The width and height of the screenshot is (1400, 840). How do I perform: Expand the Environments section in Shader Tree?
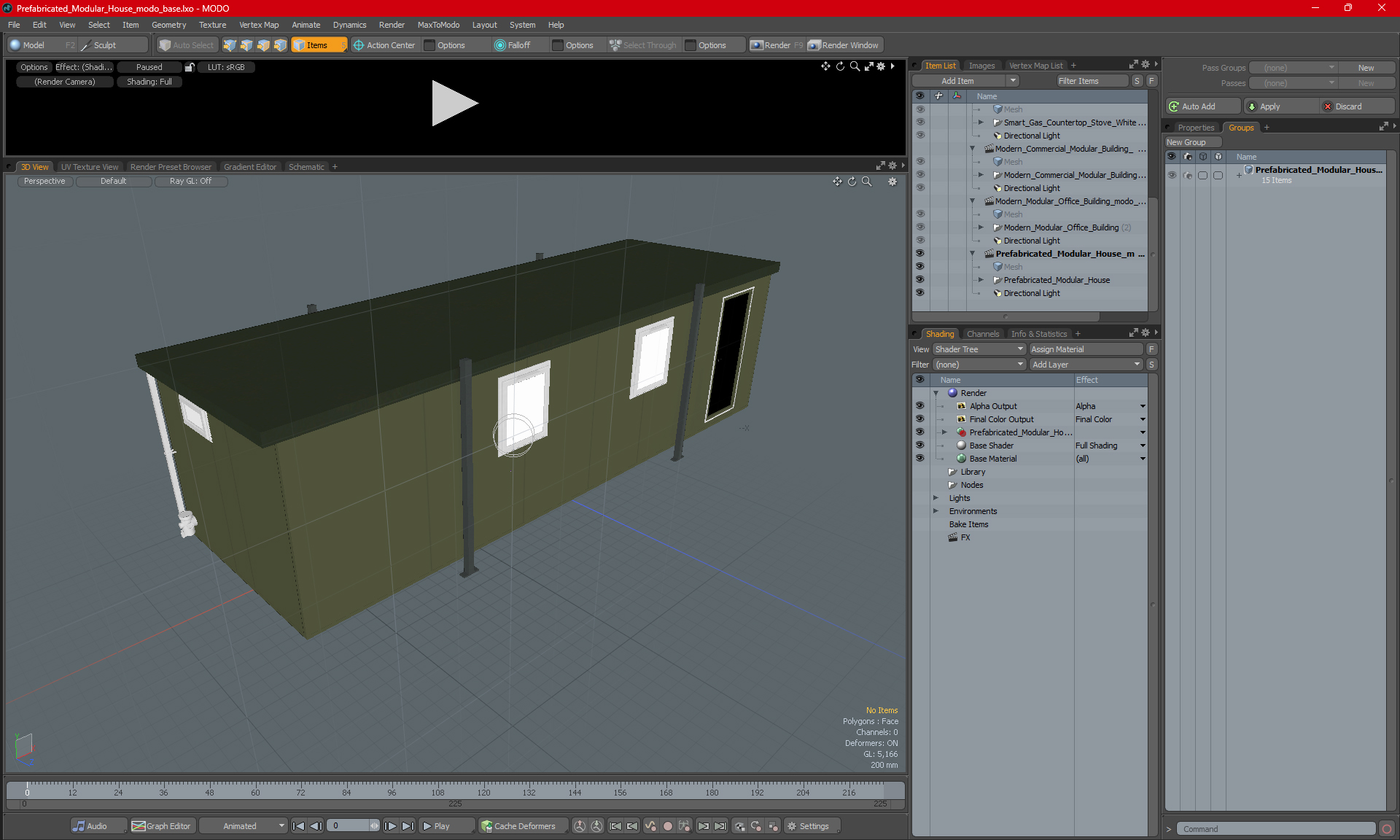point(934,511)
